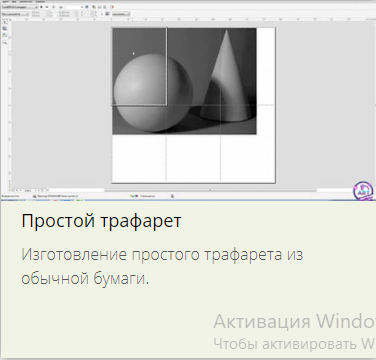Click the sphere and cone image on canvas
The width and height of the screenshot is (376, 360).
(x=184, y=81)
